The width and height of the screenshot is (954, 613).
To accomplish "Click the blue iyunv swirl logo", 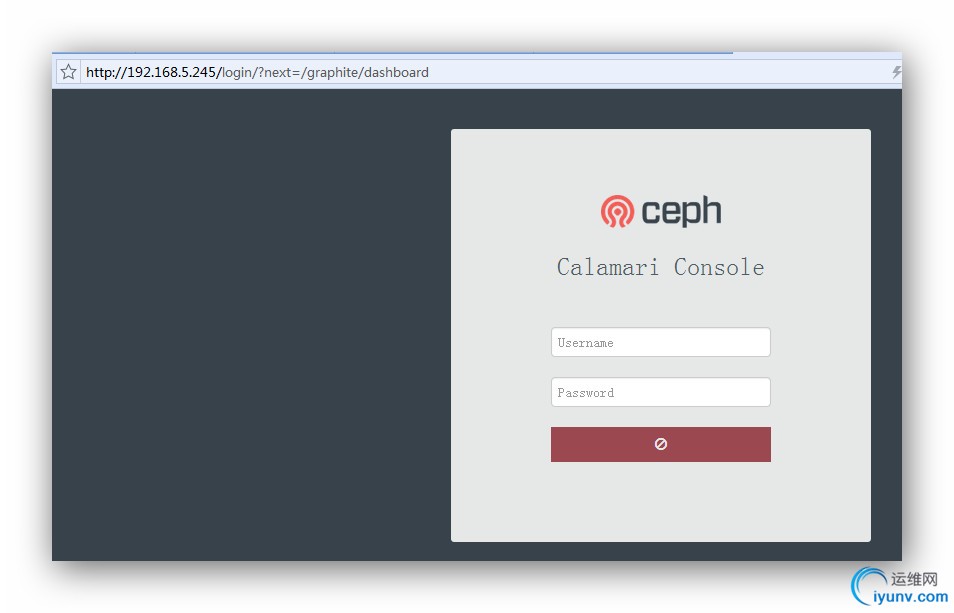I will point(867,585).
